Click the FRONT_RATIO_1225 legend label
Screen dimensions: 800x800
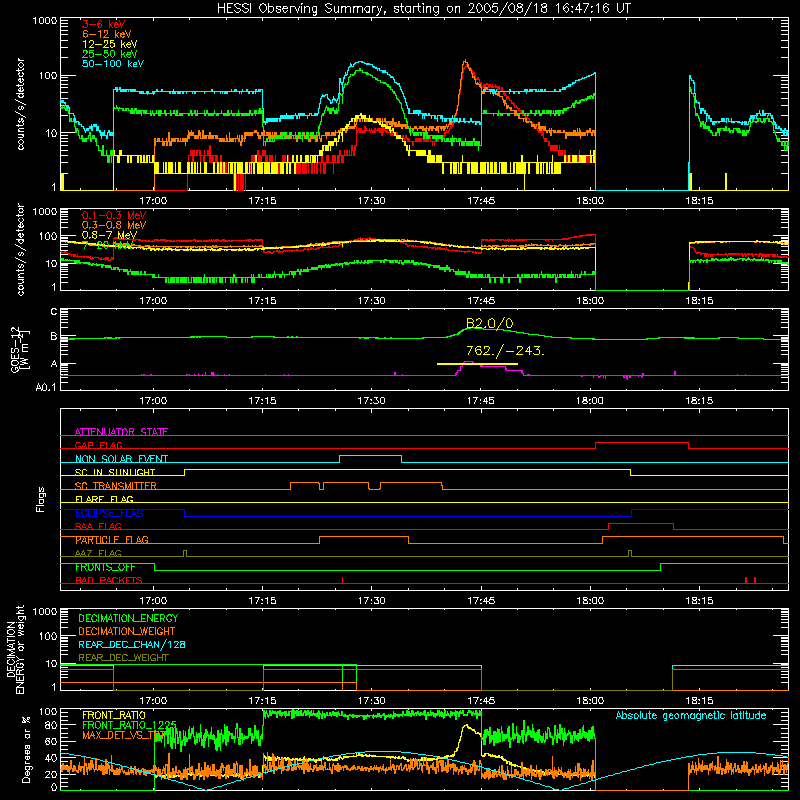click(x=129, y=725)
